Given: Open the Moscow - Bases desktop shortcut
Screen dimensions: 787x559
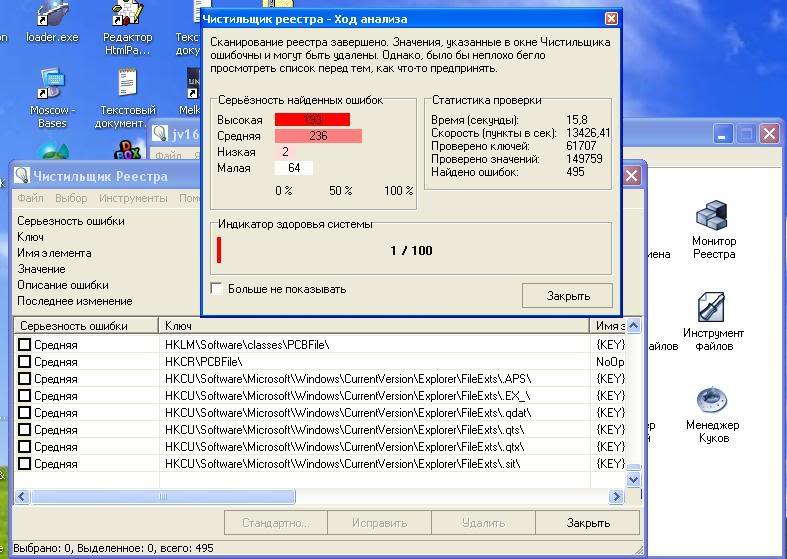Looking at the screenshot, I should tap(52, 98).
